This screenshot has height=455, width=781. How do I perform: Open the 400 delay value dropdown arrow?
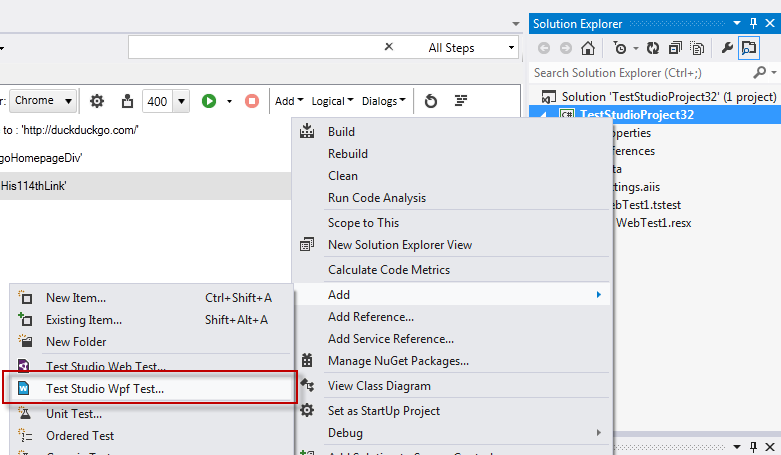(181, 102)
